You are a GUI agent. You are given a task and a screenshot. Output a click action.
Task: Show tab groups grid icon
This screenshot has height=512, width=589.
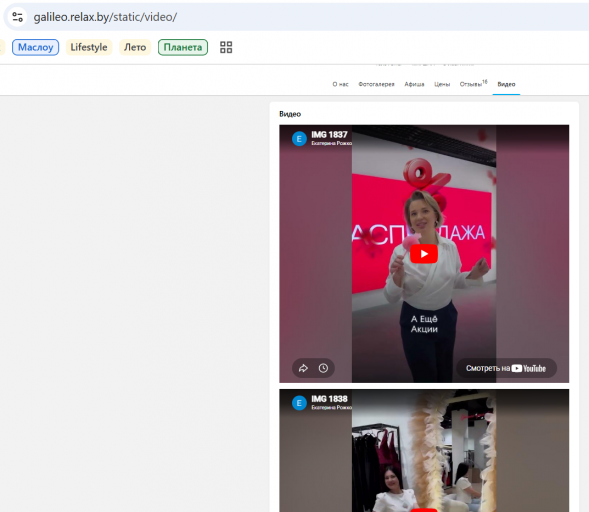(226, 47)
